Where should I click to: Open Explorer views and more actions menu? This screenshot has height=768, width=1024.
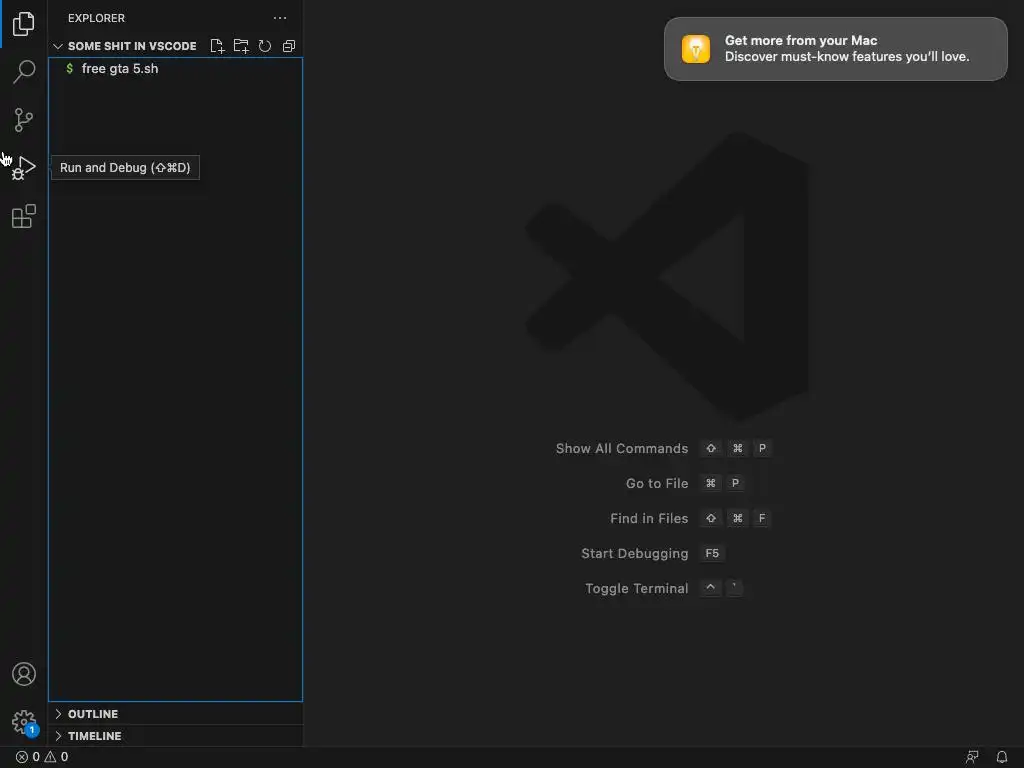pyautogui.click(x=280, y=18)
